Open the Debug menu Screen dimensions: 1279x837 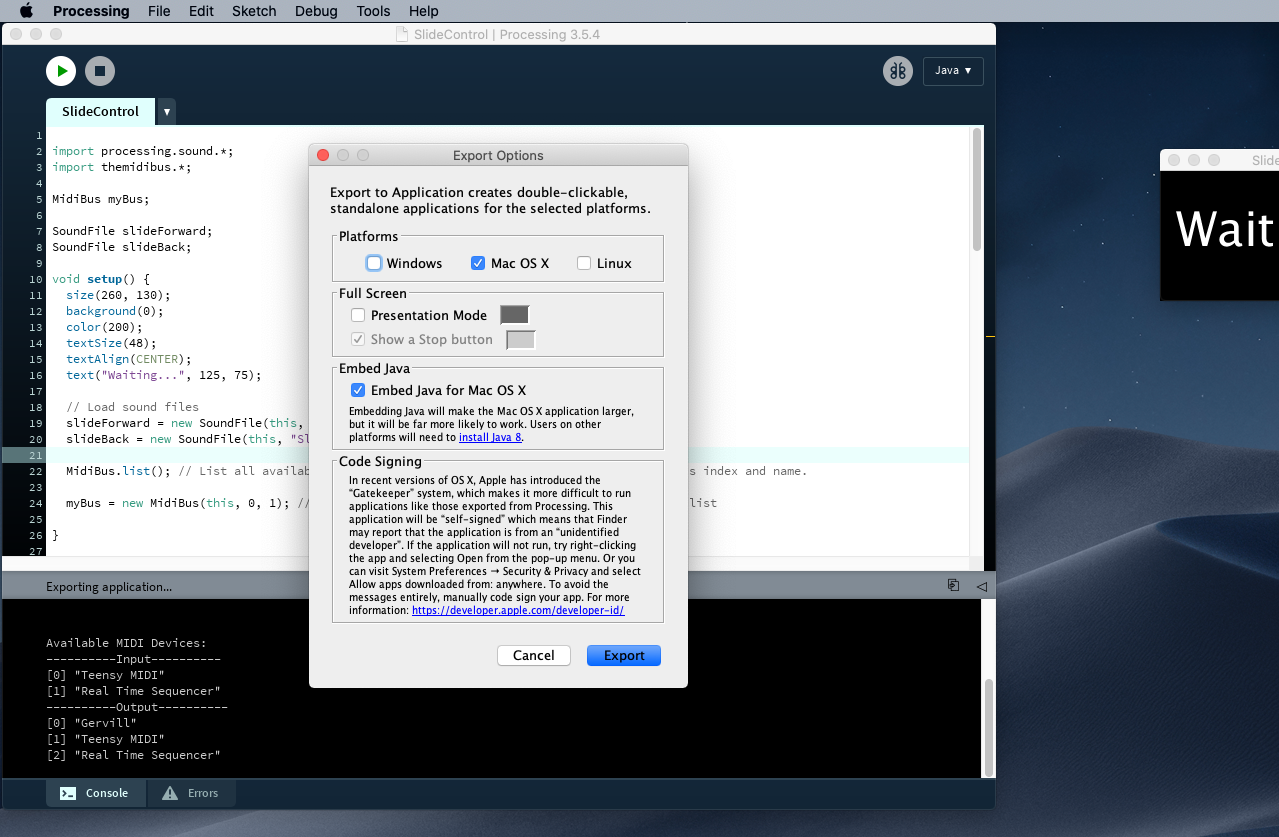[316, 11]
